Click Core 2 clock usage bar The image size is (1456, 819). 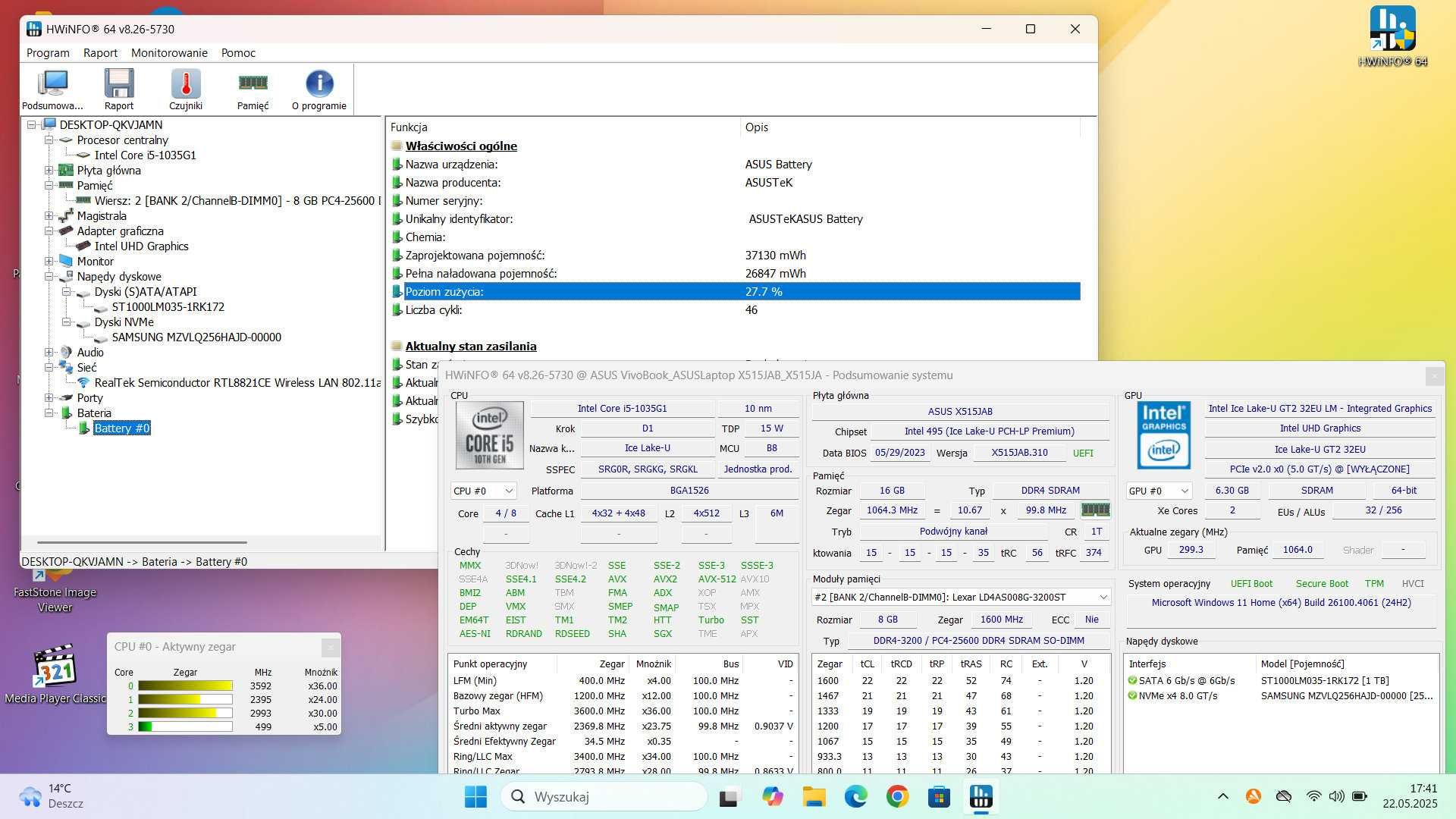click(185, 713)
